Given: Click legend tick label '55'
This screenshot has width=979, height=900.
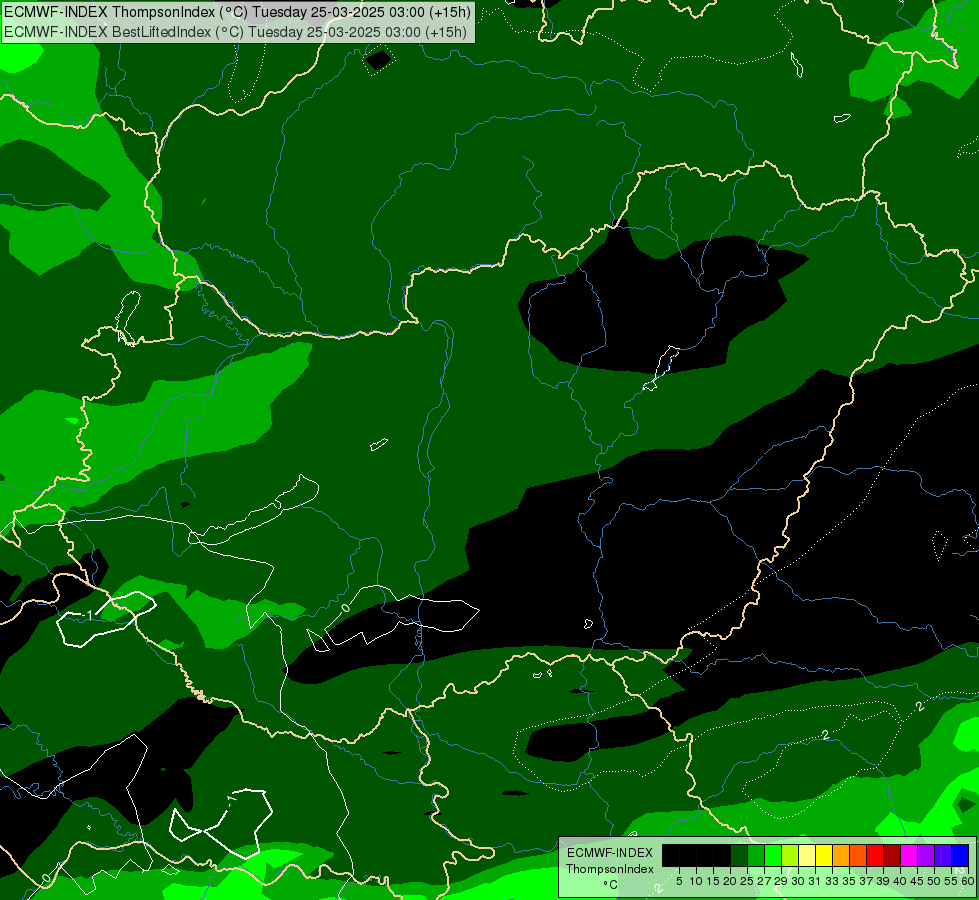Looking at the screenshot, I should pyautogui.click(x=952, y=881).
